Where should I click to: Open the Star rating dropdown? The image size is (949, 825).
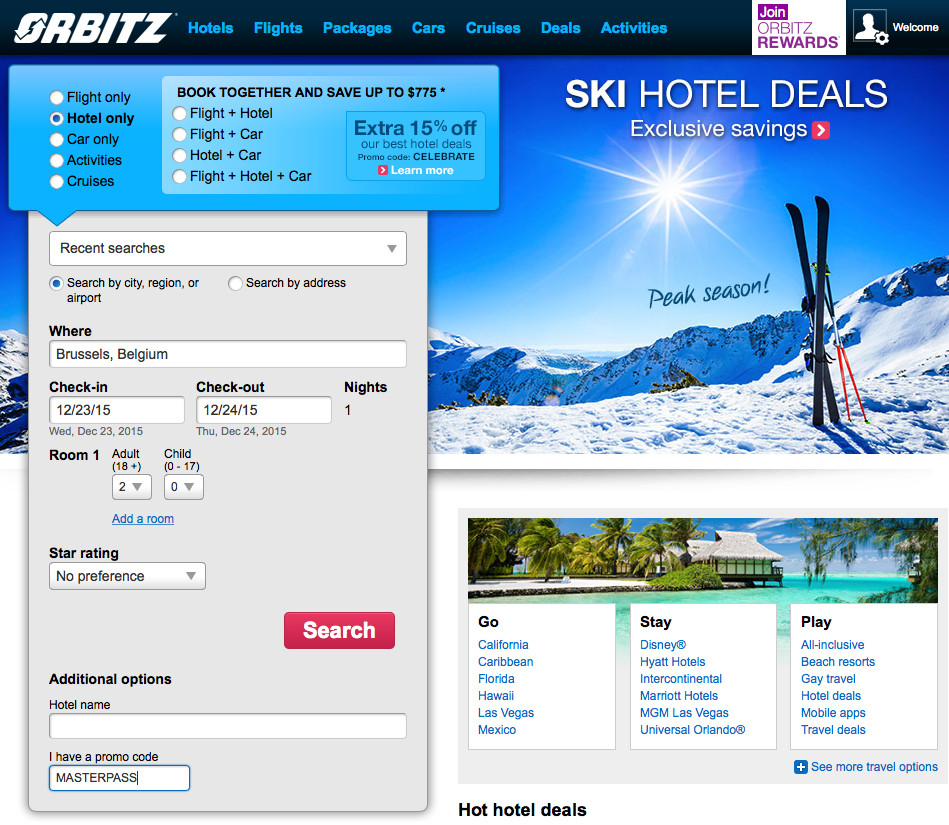point(127,576)
